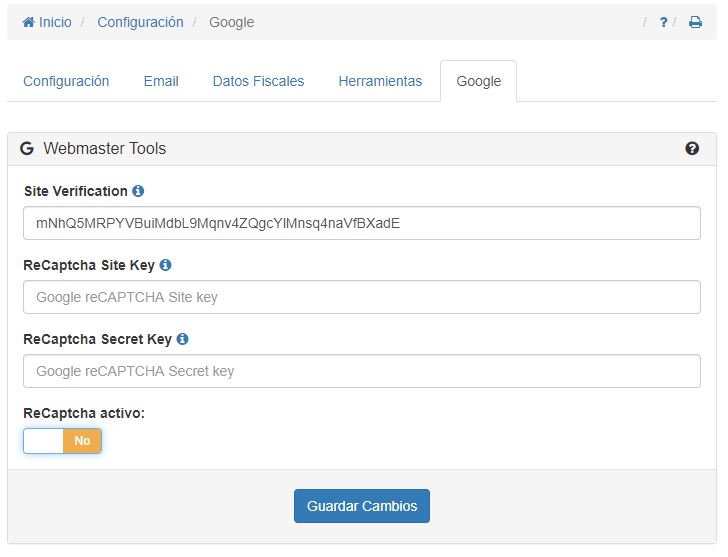Screen dimensions: 728x557
Task: Switch to the Configuración tab
Action: point(66,81)
